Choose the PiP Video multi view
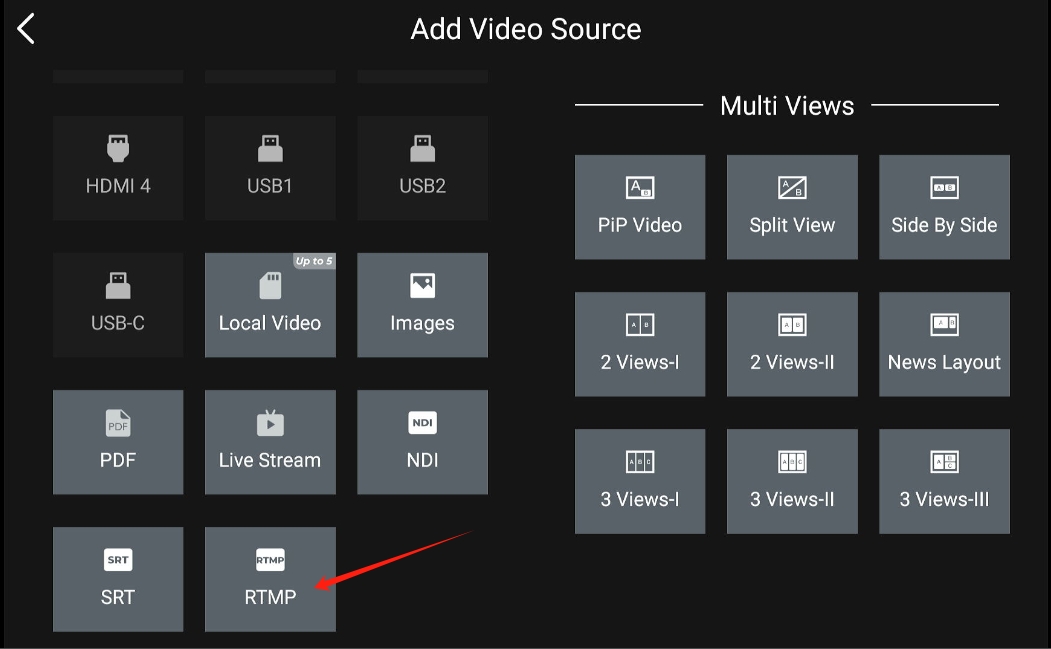1051x649 pixels. (639, 207)
